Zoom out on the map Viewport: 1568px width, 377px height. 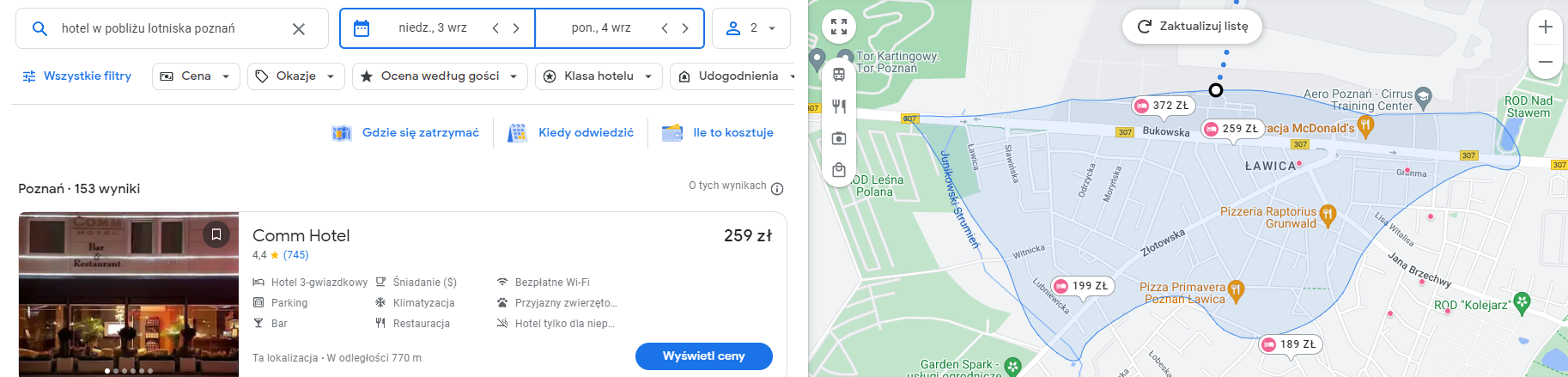1545,62
